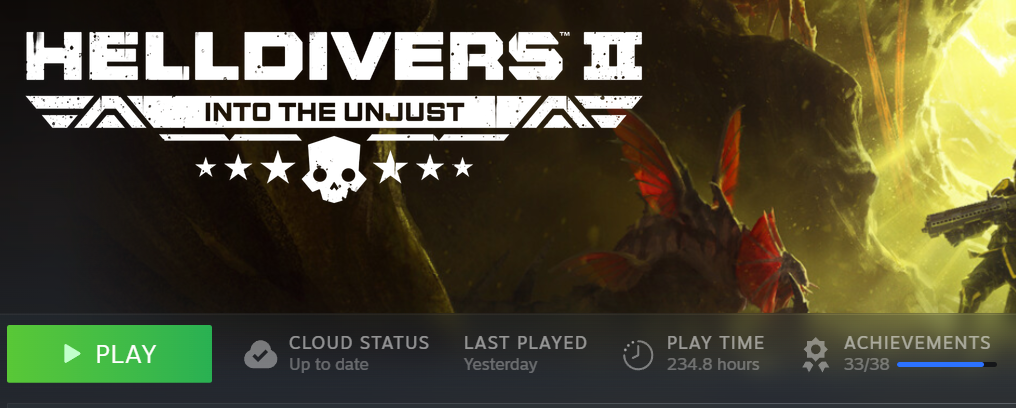The image size is (1016, 408).
Task: Click the green PLAY button
Action: (110, 354)
